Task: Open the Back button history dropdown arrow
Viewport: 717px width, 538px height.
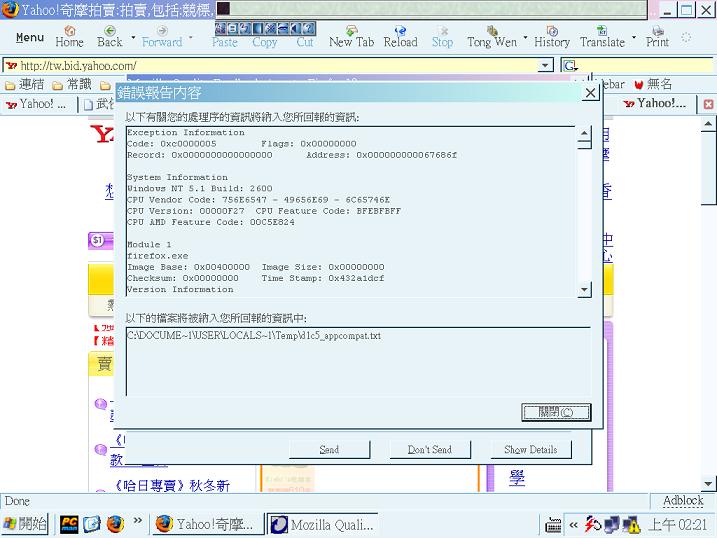Action: click(130, 39)
